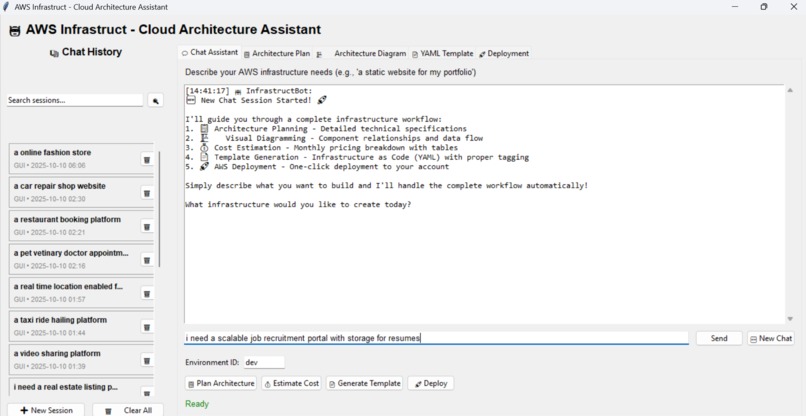Viewport: 806px width, 416px height.
Task: Click the Clear All button
Action: 129,410
